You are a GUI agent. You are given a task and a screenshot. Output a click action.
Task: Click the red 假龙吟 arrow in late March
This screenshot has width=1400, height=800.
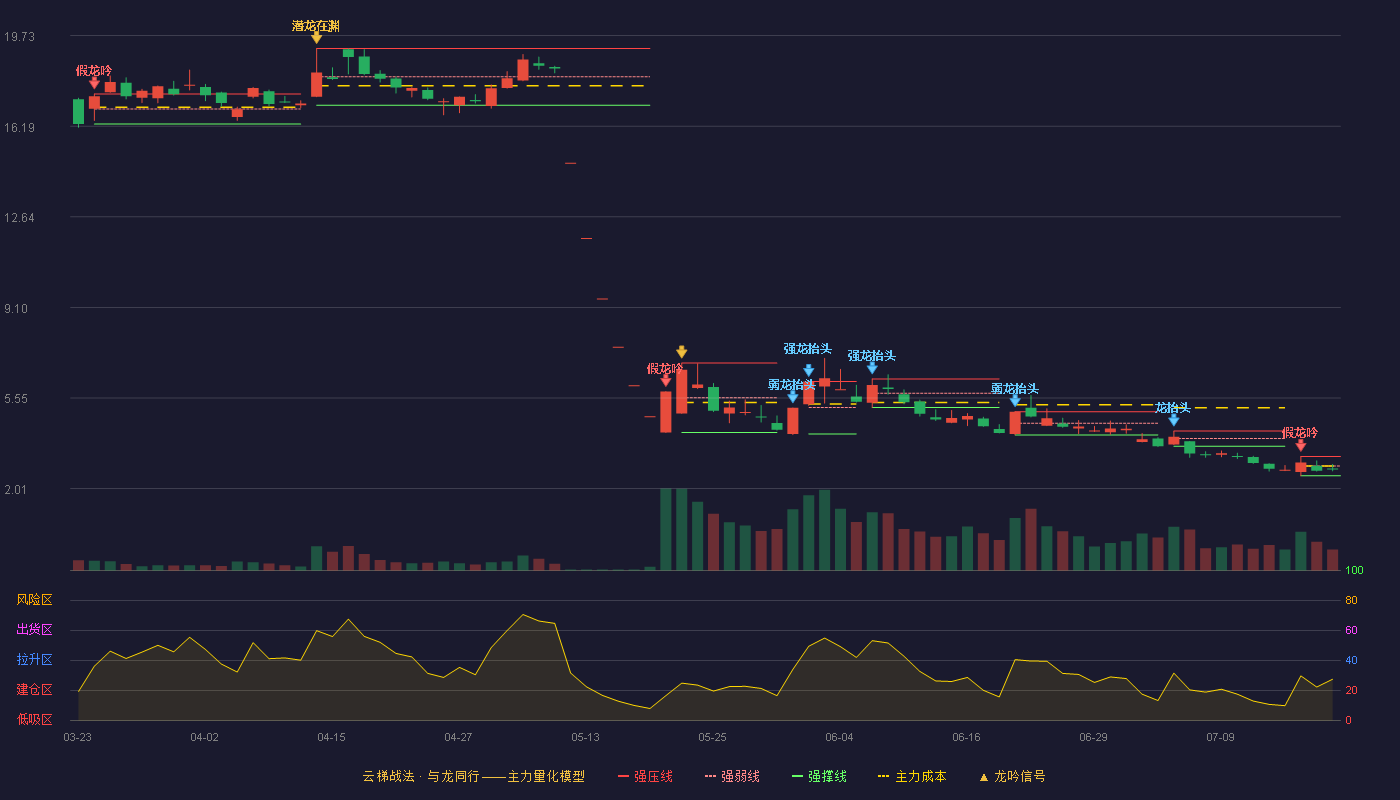pyautogui.click(x=94, y=83)
